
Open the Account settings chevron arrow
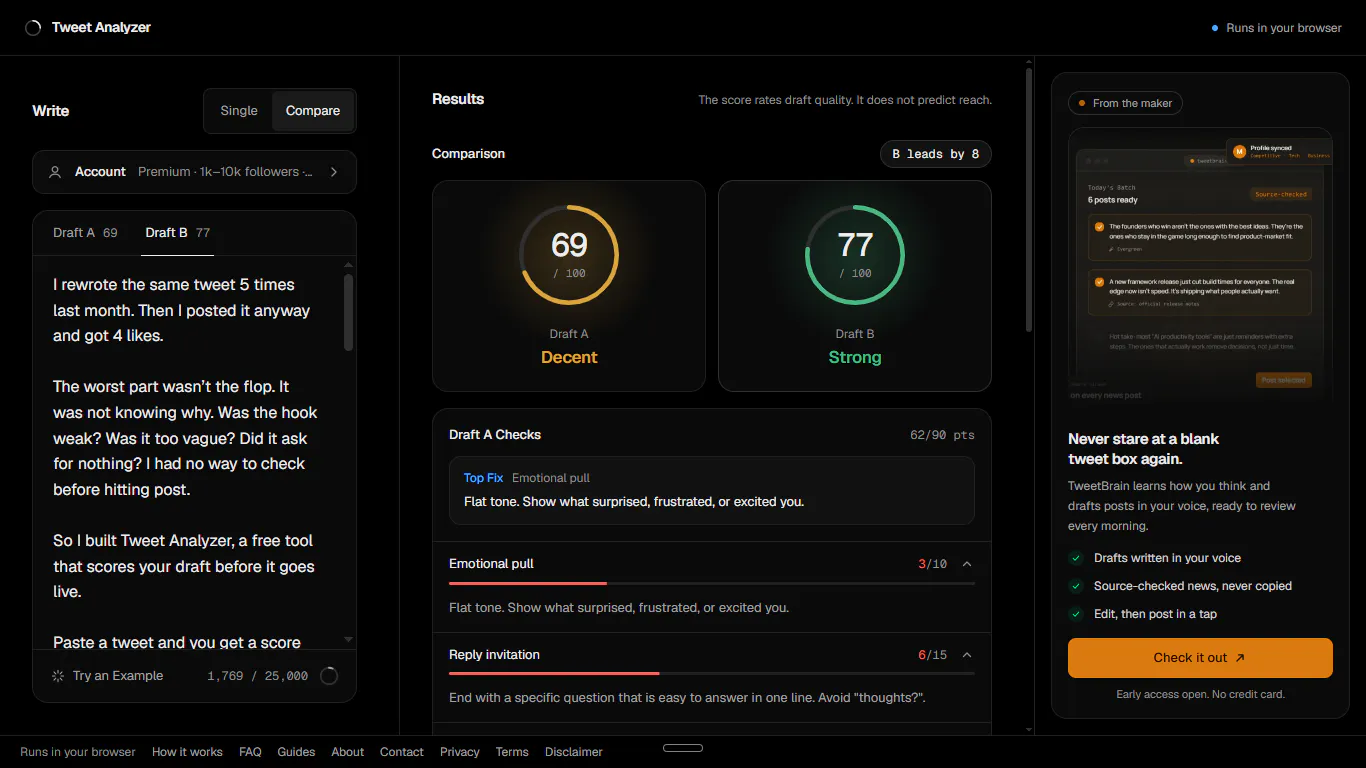click(x=334, y=172)
